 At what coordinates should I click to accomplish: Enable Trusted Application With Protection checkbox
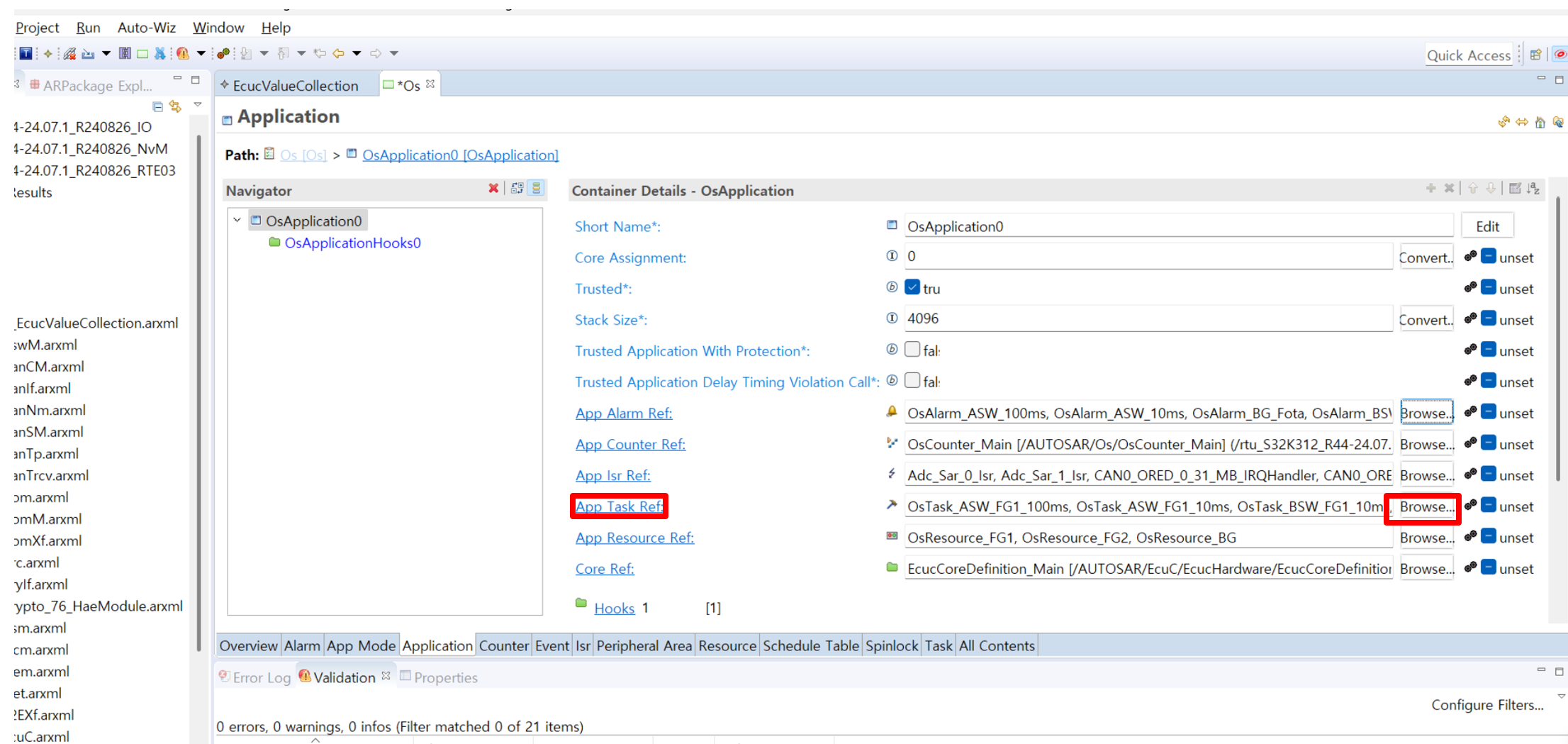[912, 350]
